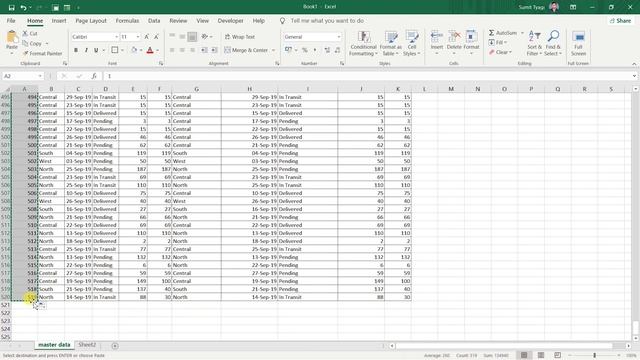
Task: Click the Tell me what you want to do box
Action: (327, 21)
